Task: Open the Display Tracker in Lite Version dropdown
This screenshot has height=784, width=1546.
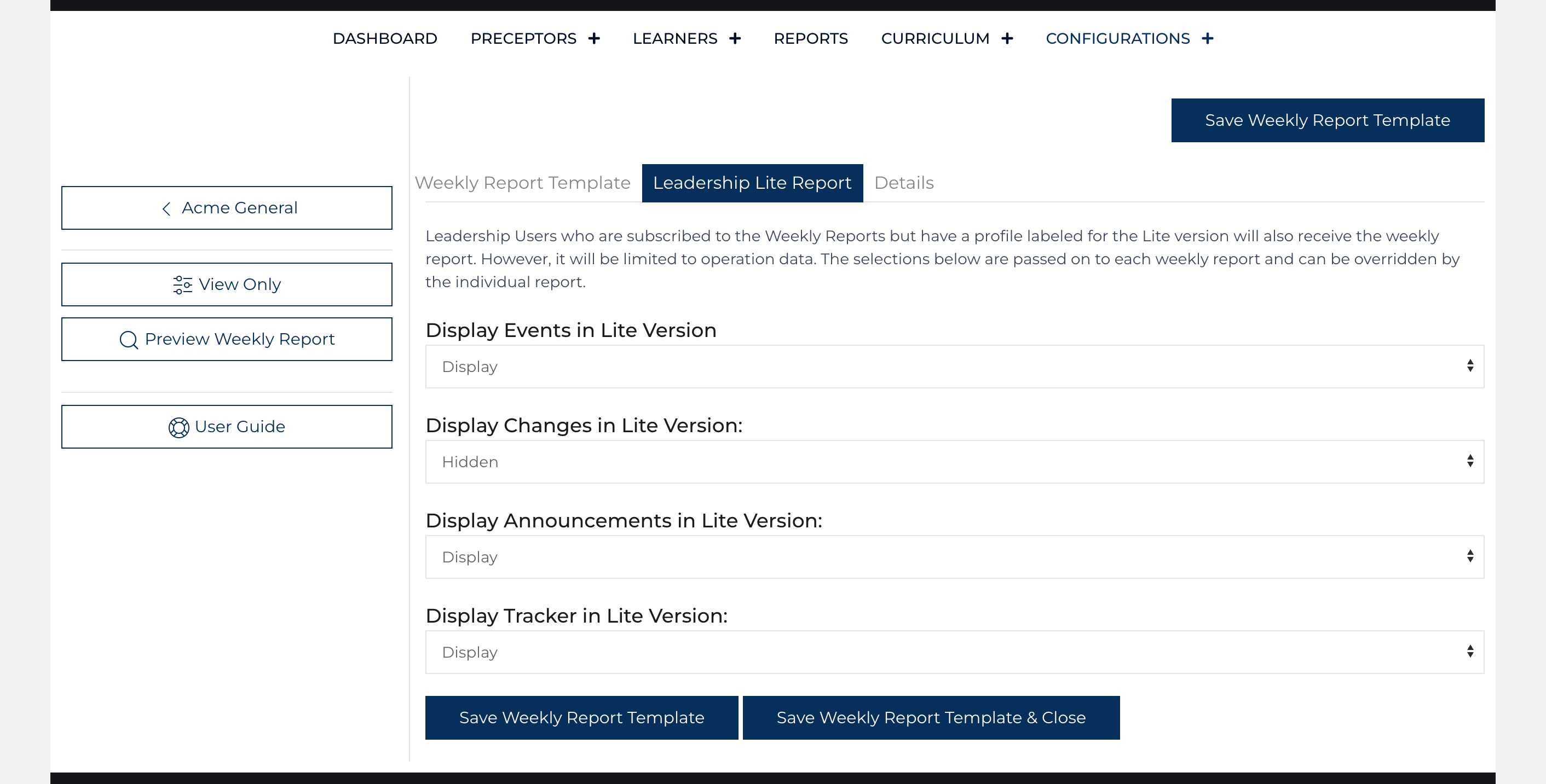Action: click(954, 652)
